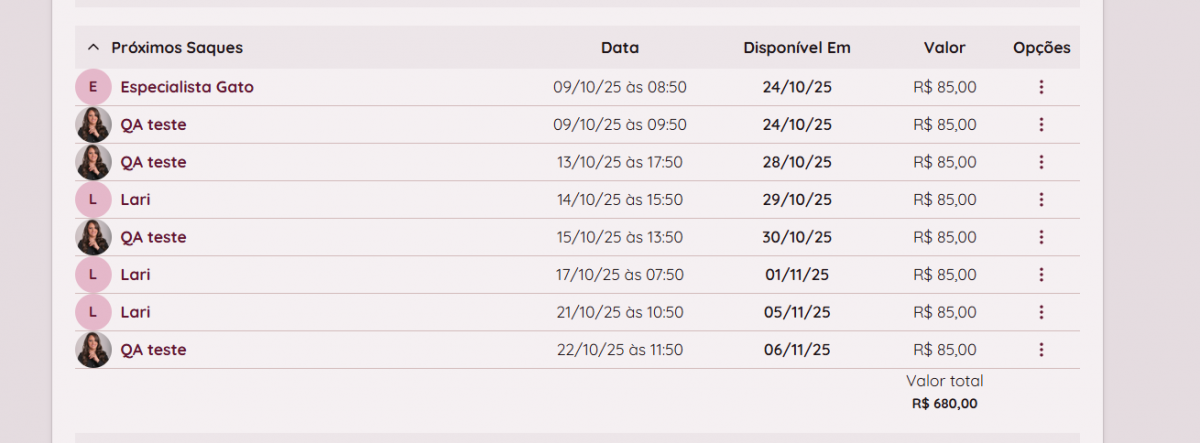
Task: Open options menu for Especialista Gato row
Action: click(1041, 87)
